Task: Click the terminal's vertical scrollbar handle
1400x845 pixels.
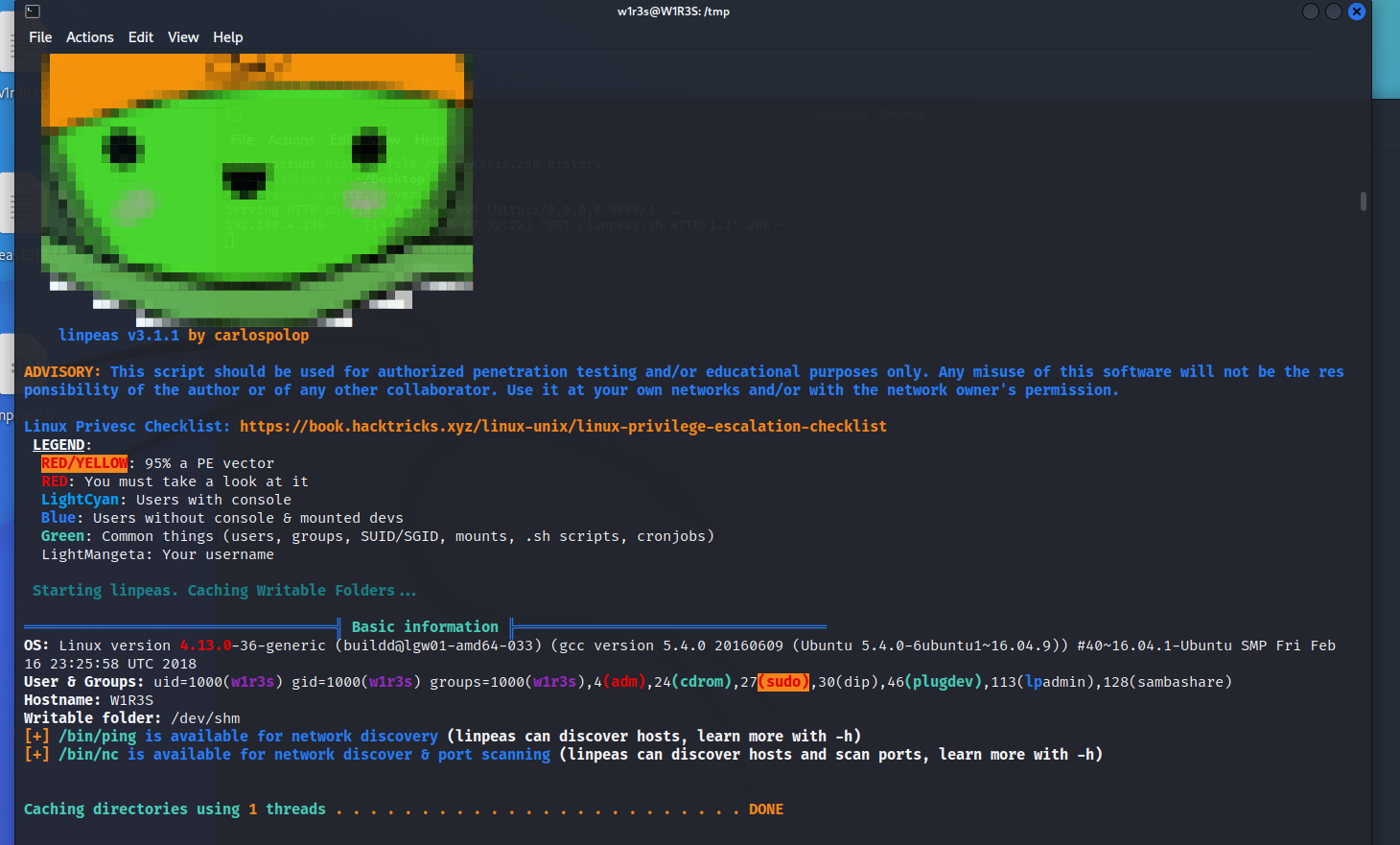Action: 1363,201
